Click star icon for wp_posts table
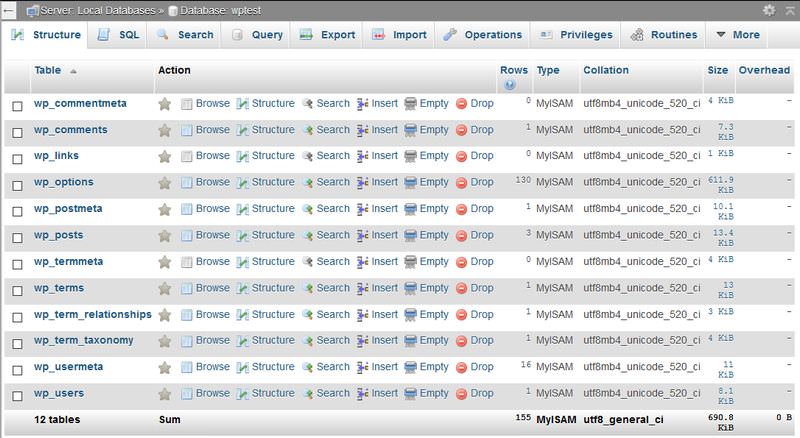Screen dimensions: 800x438 [x=164, y=236]
